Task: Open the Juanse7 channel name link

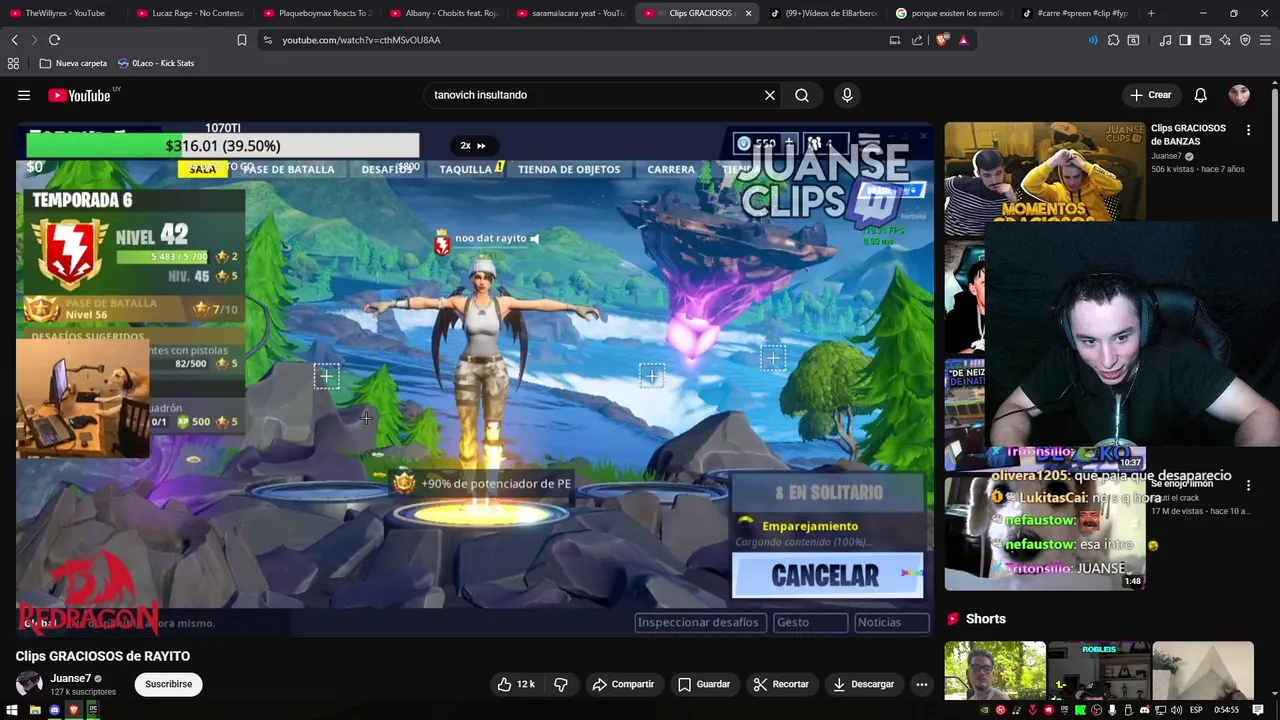Action: (71, 678)
